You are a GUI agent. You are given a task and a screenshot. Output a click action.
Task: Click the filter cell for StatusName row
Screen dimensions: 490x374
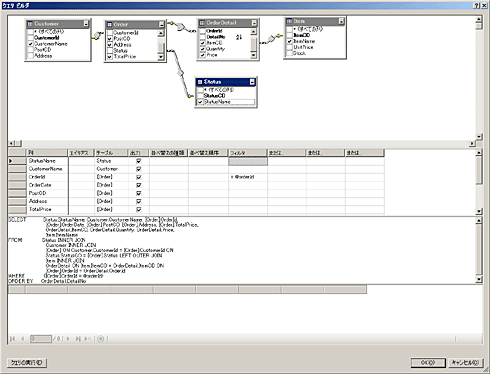click(248, 161)
